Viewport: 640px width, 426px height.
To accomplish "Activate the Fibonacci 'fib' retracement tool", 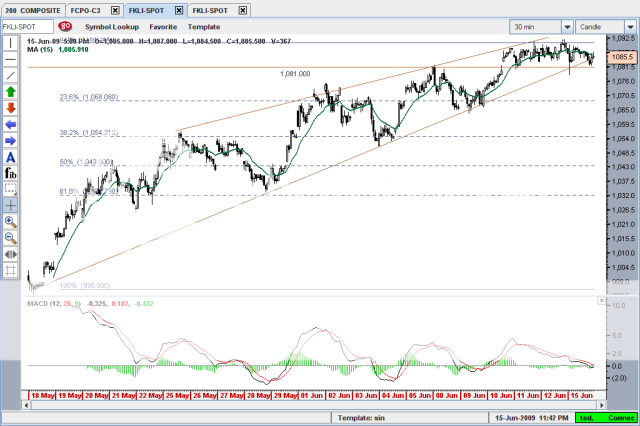I will click(x=11, y=173).
